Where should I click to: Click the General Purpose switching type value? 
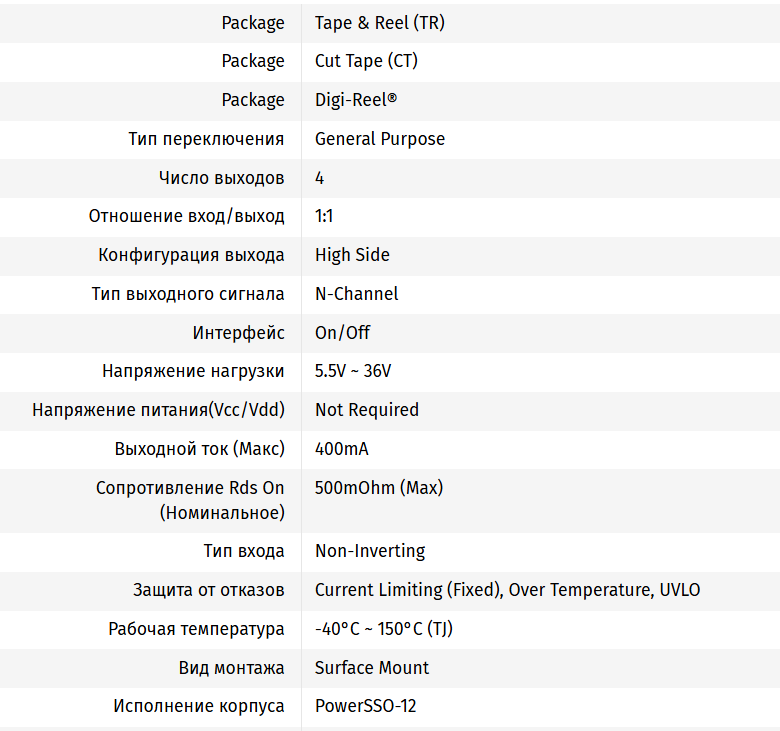(380, 139)
